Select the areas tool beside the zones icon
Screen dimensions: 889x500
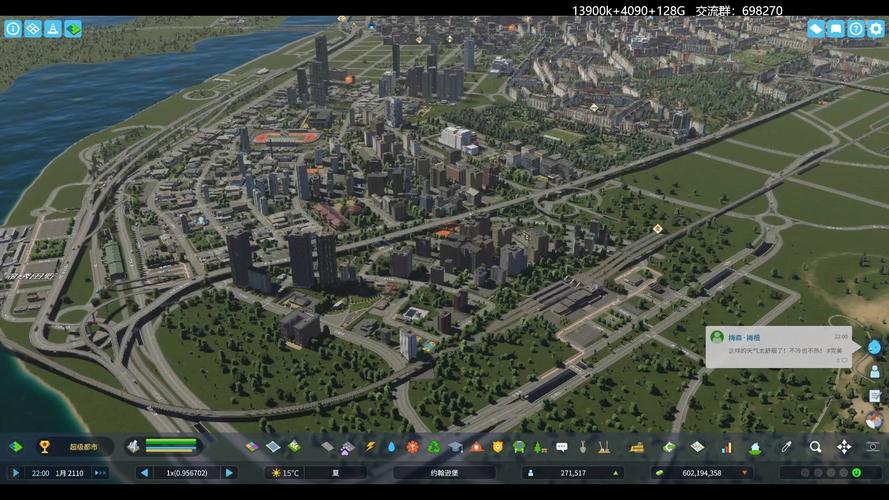coord(273,447)
